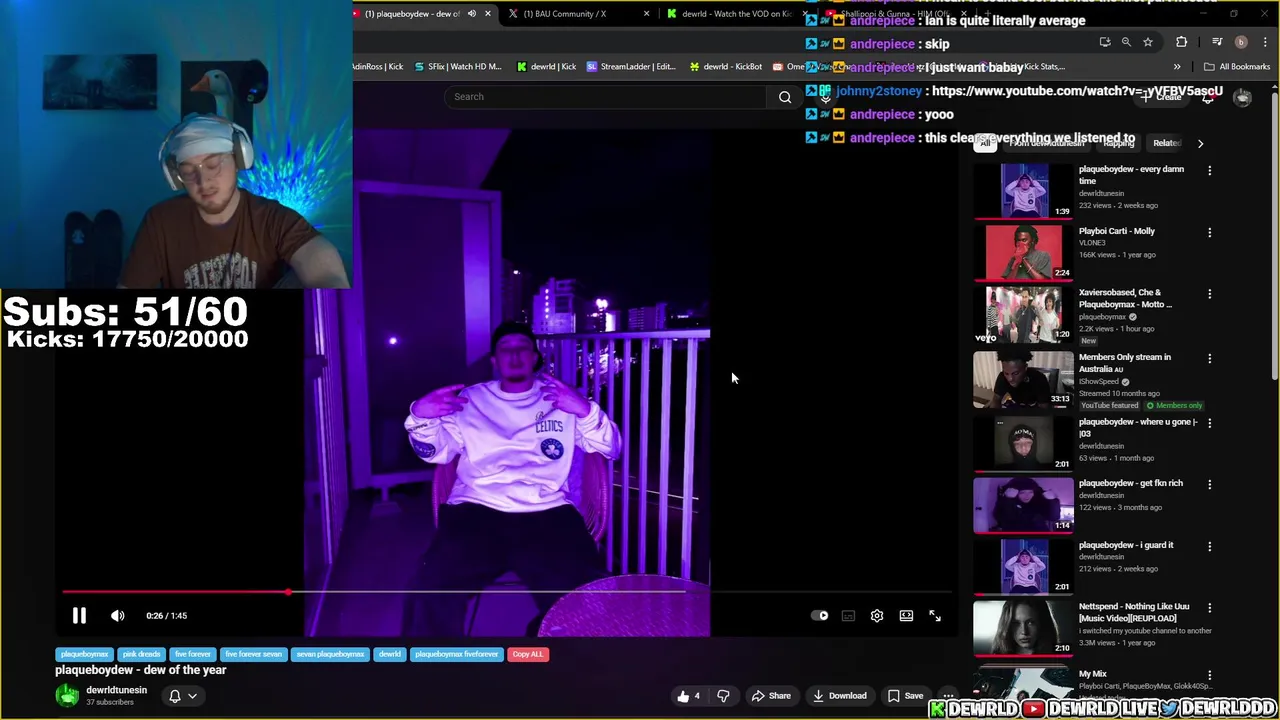The width and height of the screenshot is (1280, 720).
Task: Save the video to a playlist
Action: (x=905, y=696)
